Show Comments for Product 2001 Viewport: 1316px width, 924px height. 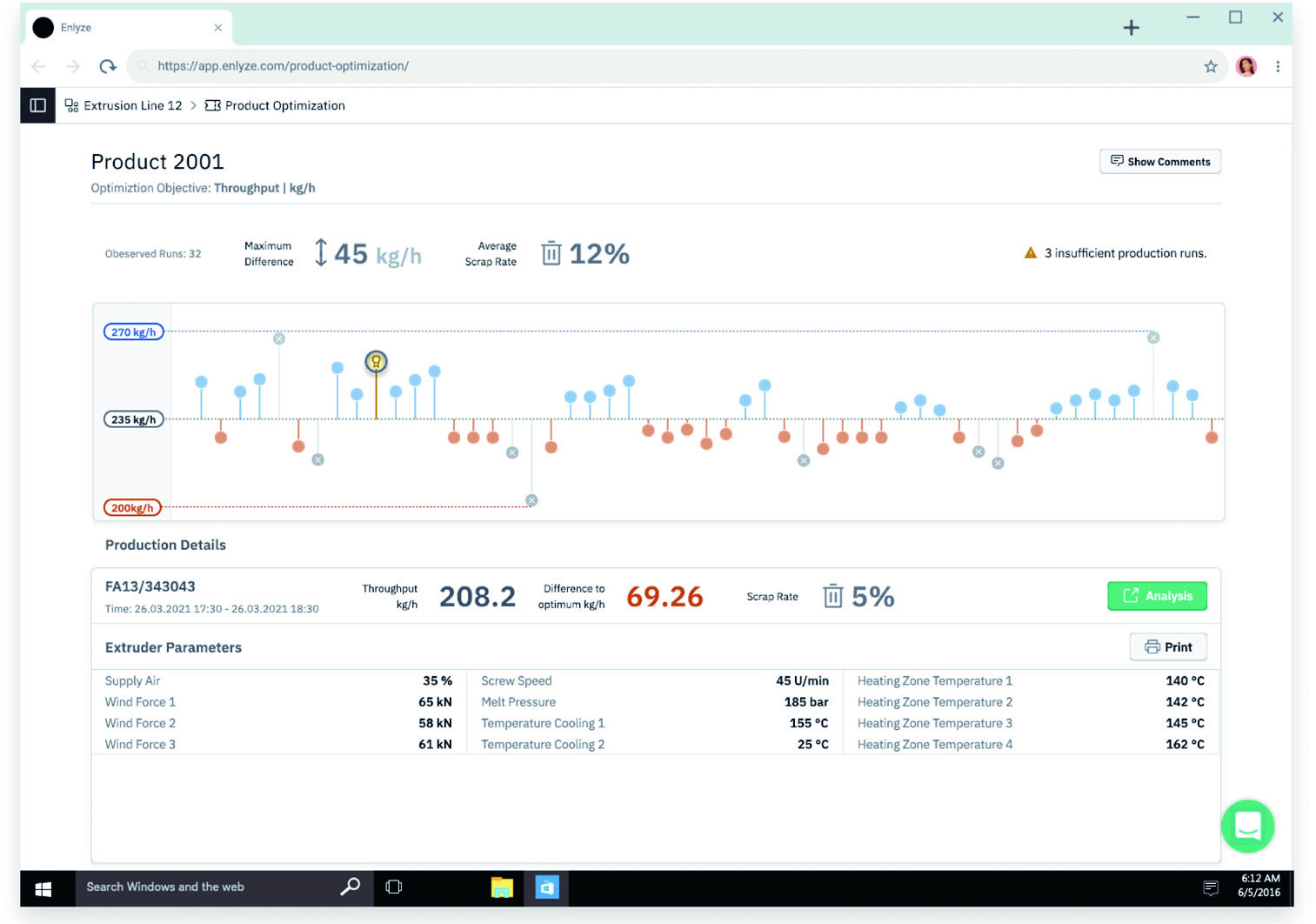point(1159,162)
